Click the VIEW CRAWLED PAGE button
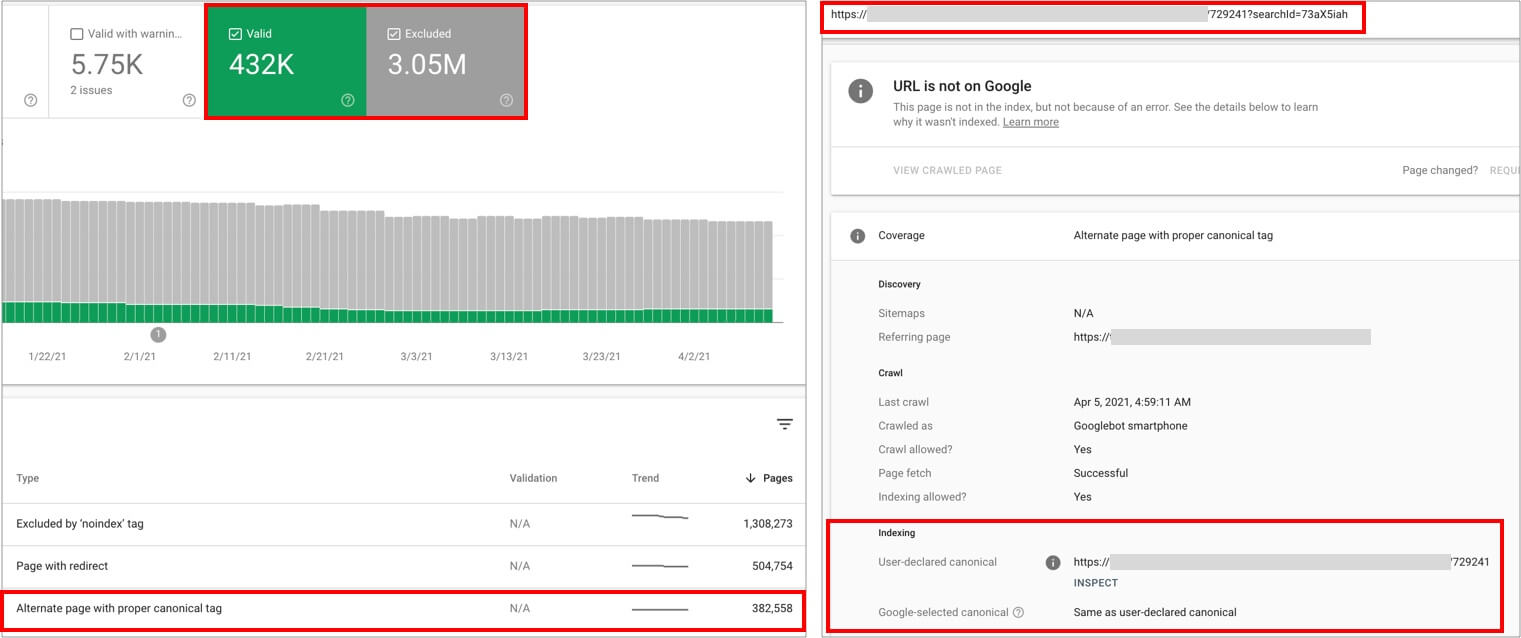This screenshot has width=1521, height=638. pos(947,170)
